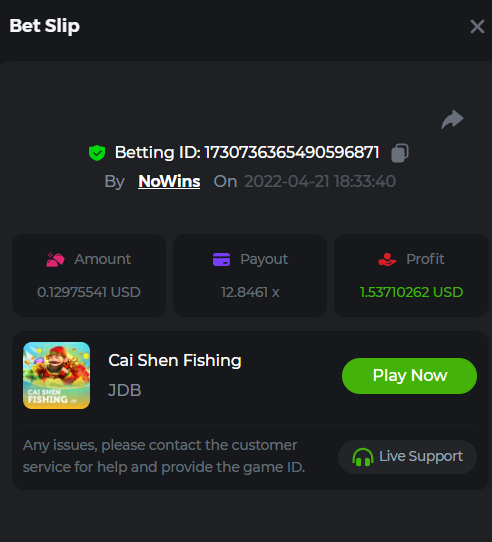Click the 12.8461 x payout value
Screen dimensions: 492x542
(x=250, y=292)
